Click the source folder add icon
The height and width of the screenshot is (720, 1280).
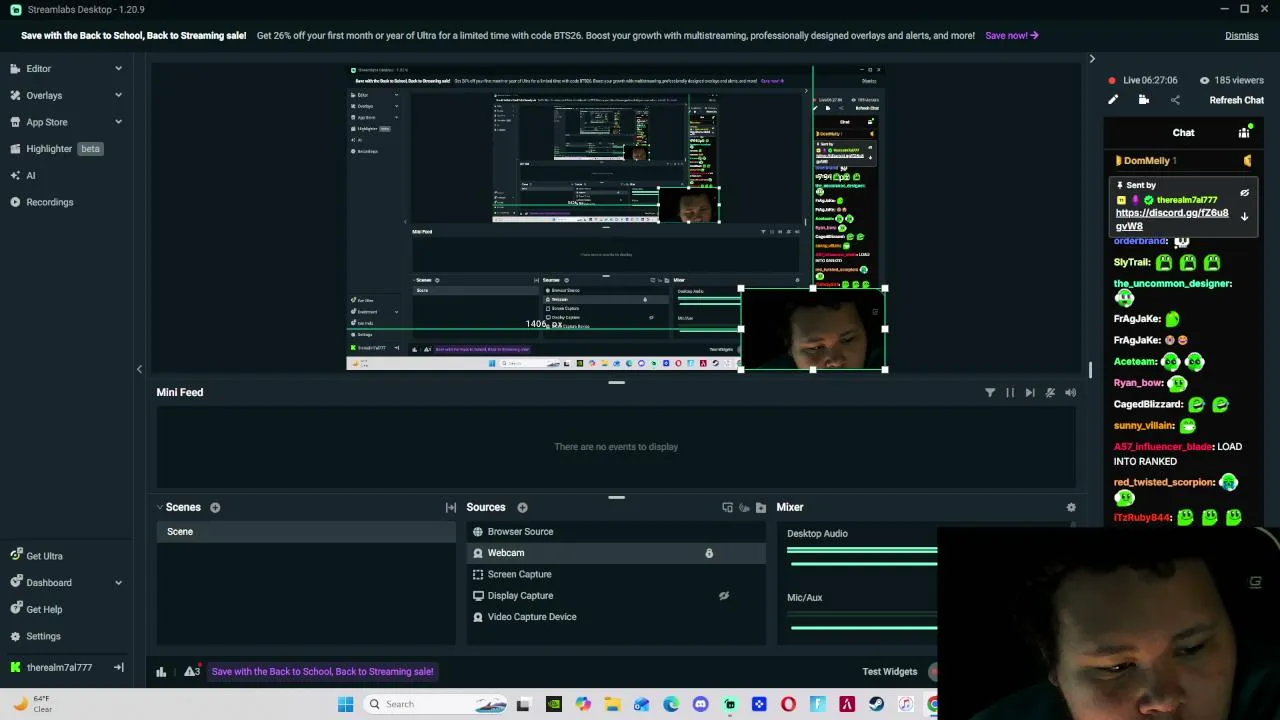pyautogui.click(x=761, y=508)
